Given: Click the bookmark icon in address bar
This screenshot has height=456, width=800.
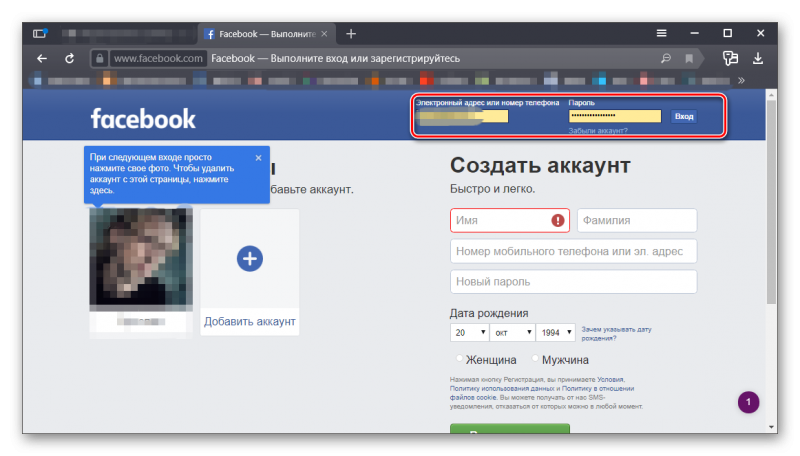Looking at the screenshot, I should [689, 59].
